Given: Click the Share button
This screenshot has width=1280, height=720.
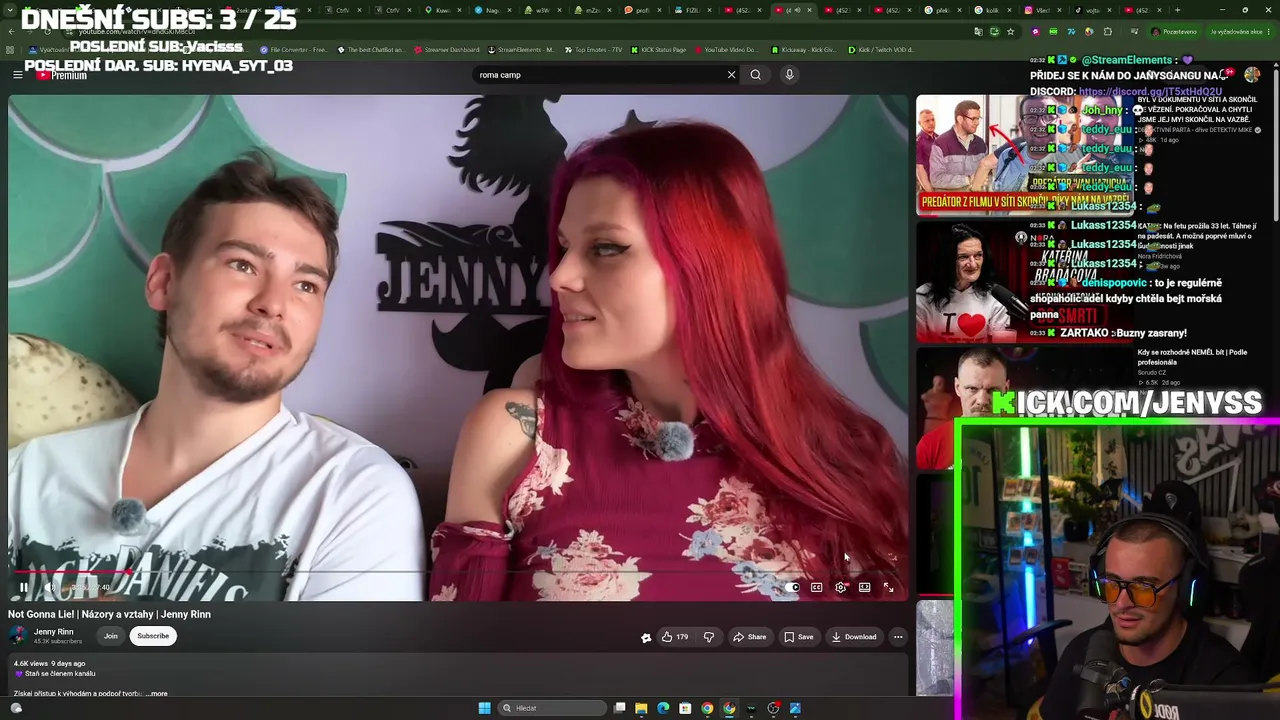Looking at the screenshot, I should (x=749, y=637).
